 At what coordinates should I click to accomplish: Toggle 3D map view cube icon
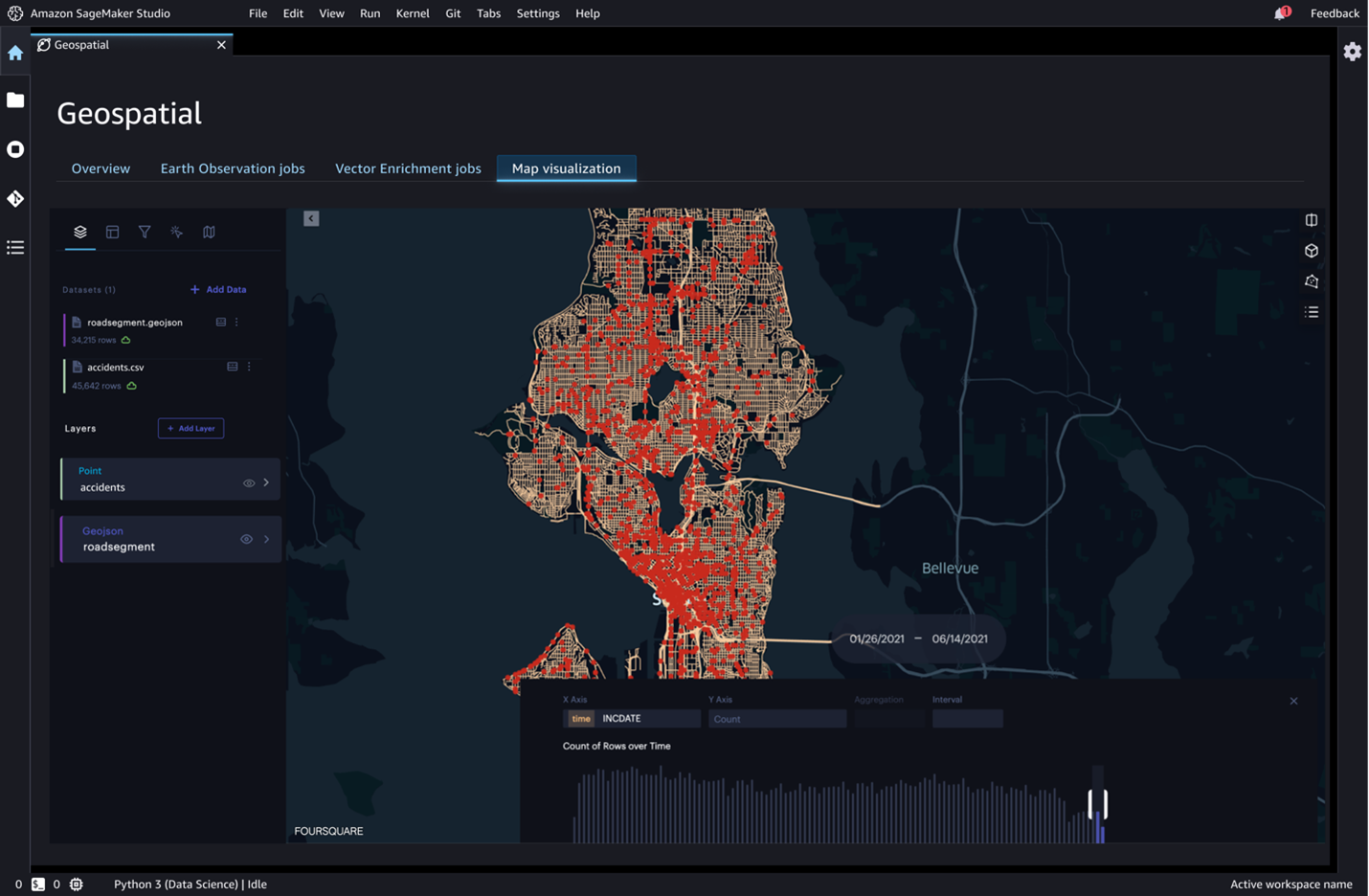tap(1312, 251)
